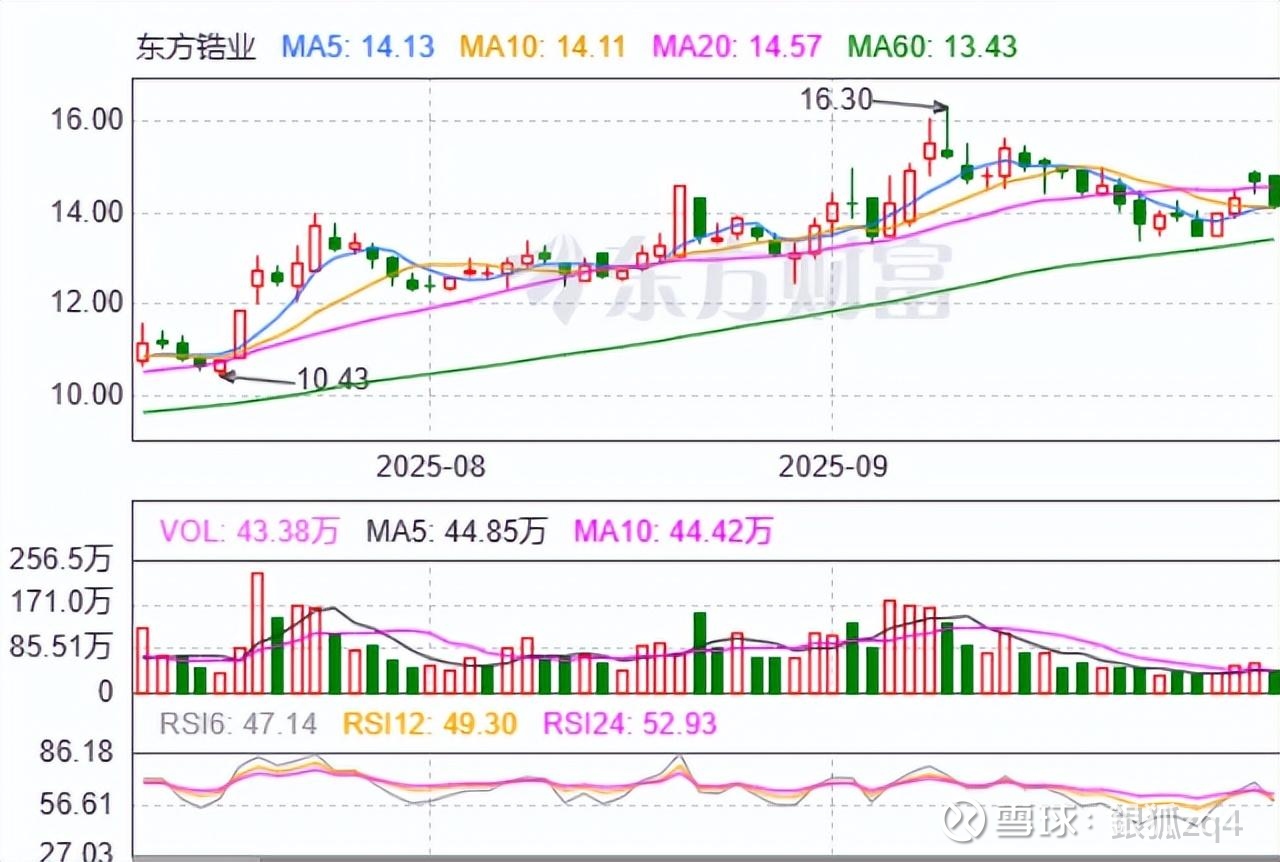Click the stock name 东方锆业
This screenshot has width=1280, height=862.
click(x=196, y=47)
